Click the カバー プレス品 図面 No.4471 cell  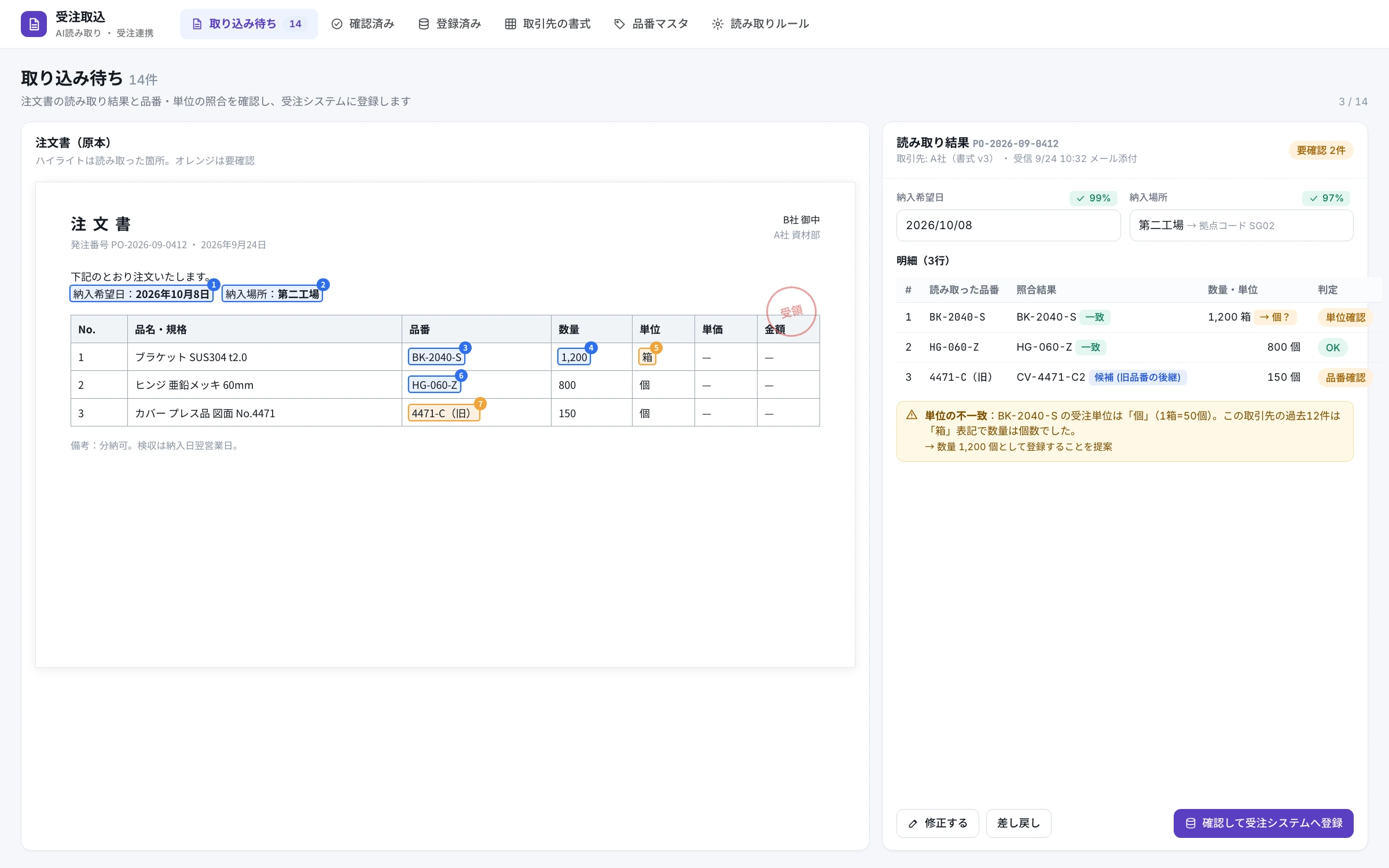click(x=264, y=413)
